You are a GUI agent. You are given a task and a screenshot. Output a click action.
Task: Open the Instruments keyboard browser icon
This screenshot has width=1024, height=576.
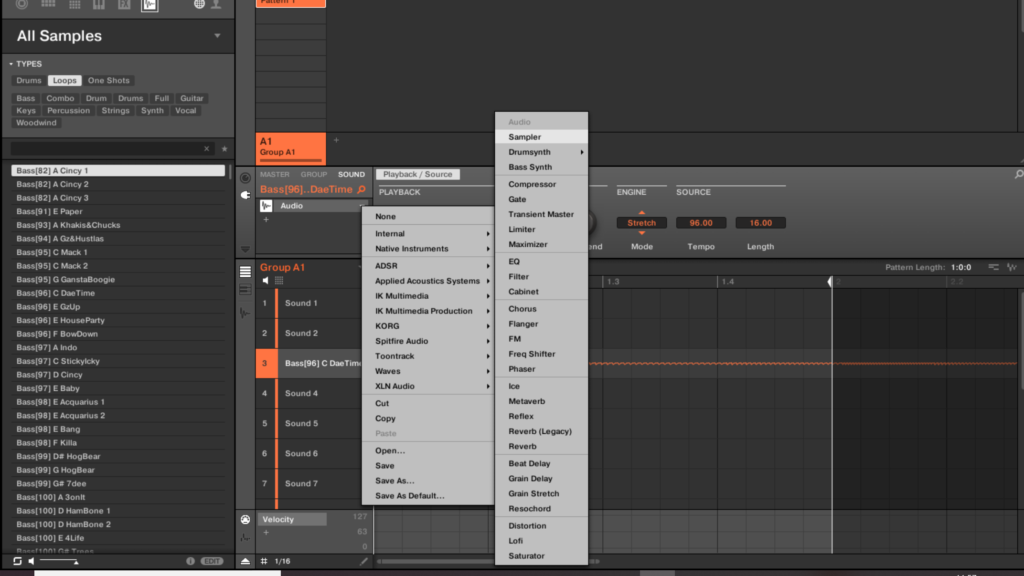99,5
